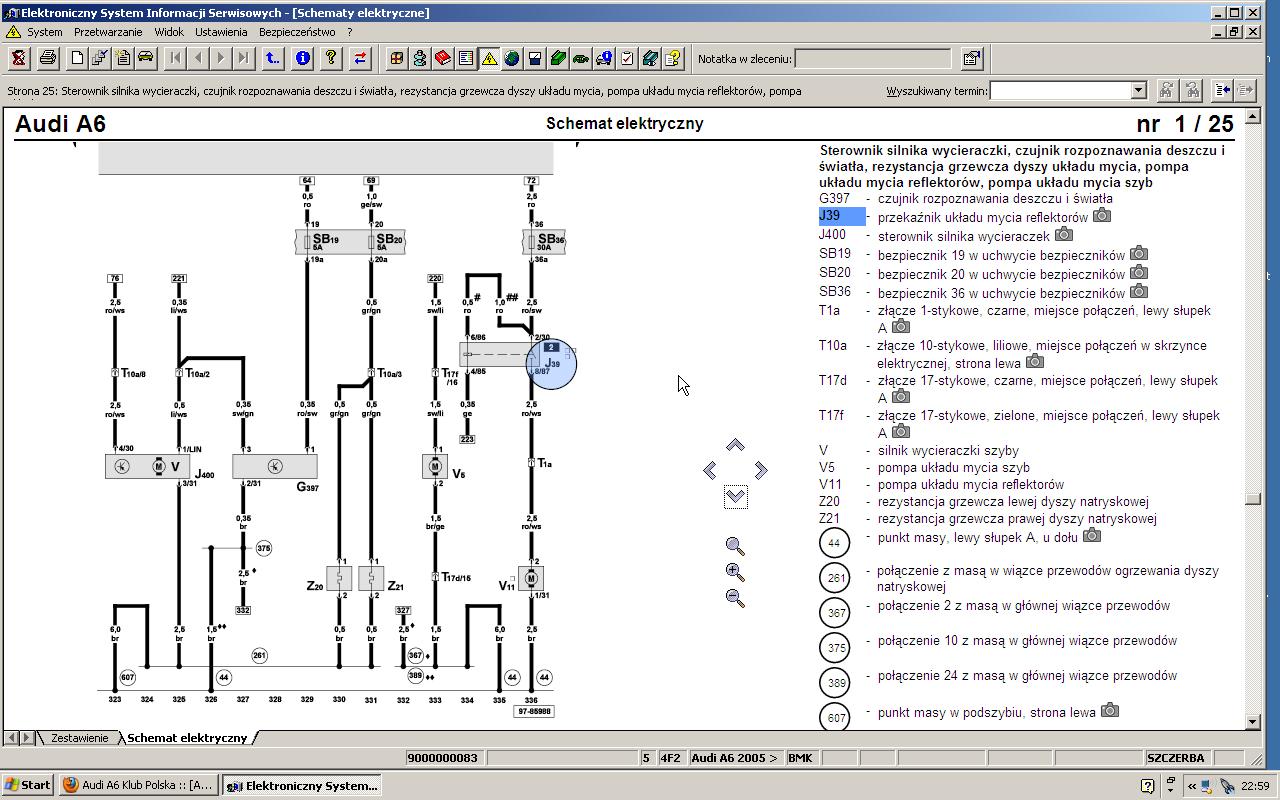Click the highlighted J39 relay on the diagram
Screen dimensions: 1280x800
pos(551,363)
